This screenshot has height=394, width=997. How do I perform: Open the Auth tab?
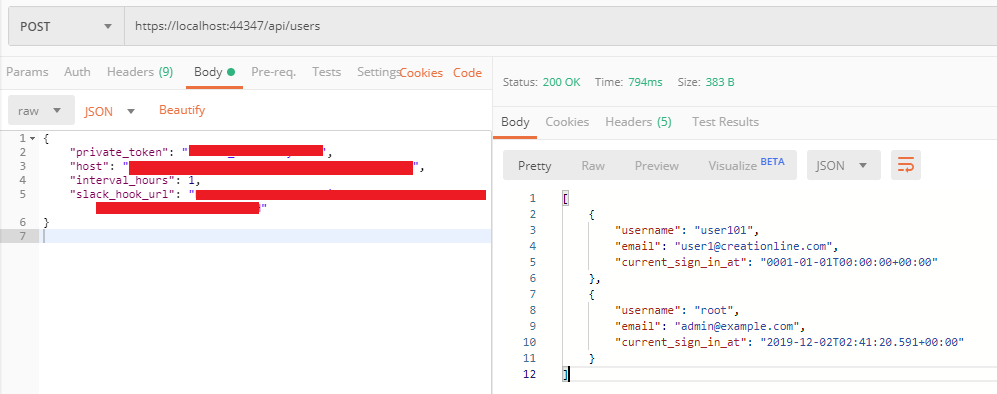coord(77,72)
